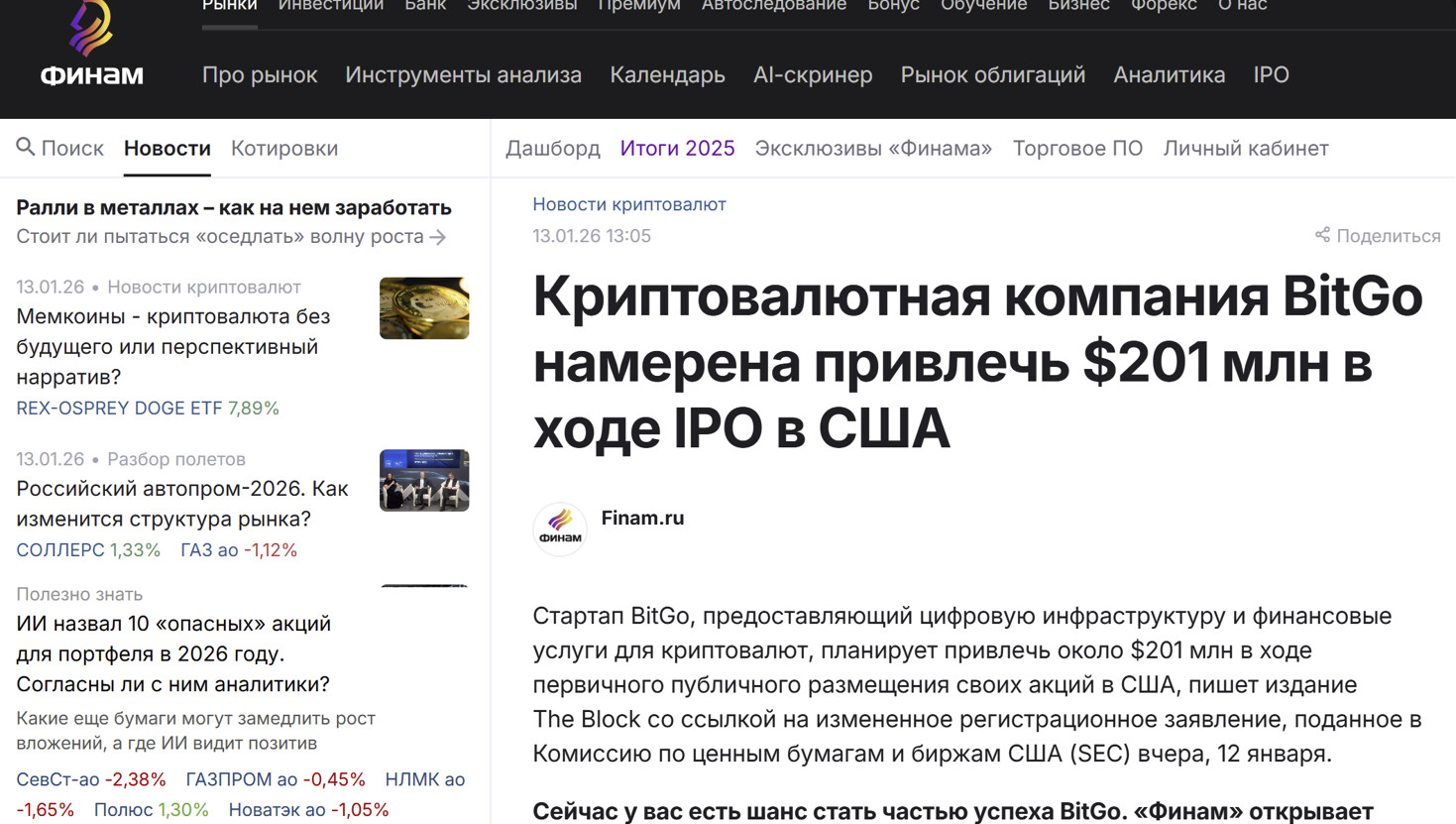The height and width of the screenshot is (824, 1456).
Task: Open the IPO menu item
Action: [1271, 75]
